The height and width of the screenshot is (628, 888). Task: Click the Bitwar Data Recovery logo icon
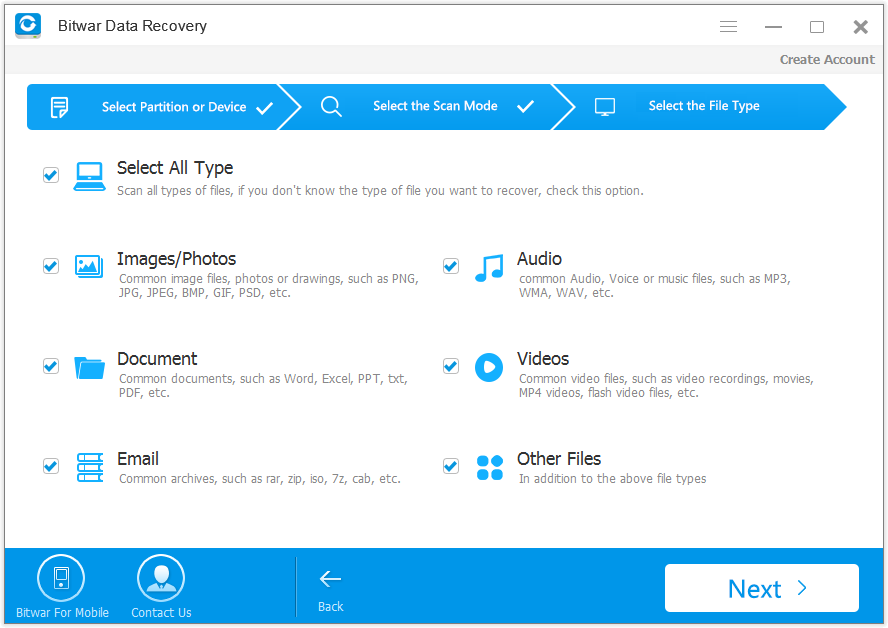point(28,25)
